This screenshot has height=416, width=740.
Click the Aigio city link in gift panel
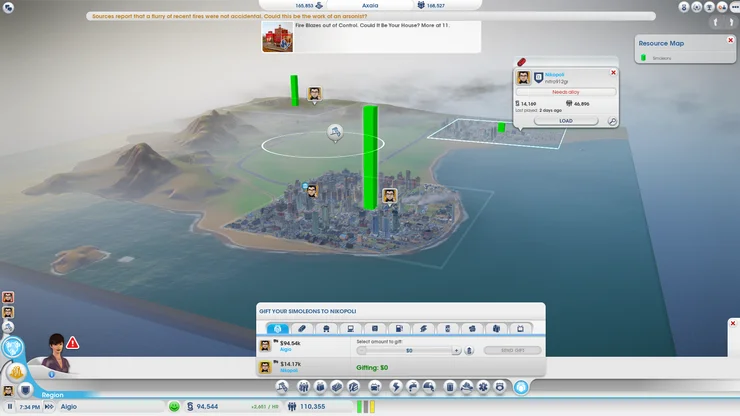tap(286, 349)
